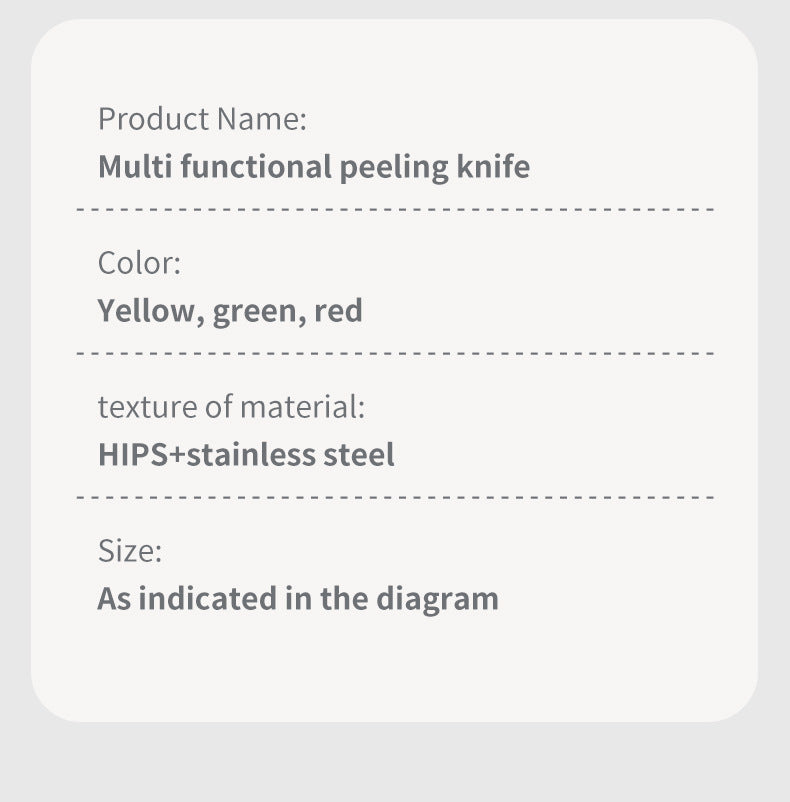Click the word "Yellow" in the colors

(148, 311)
